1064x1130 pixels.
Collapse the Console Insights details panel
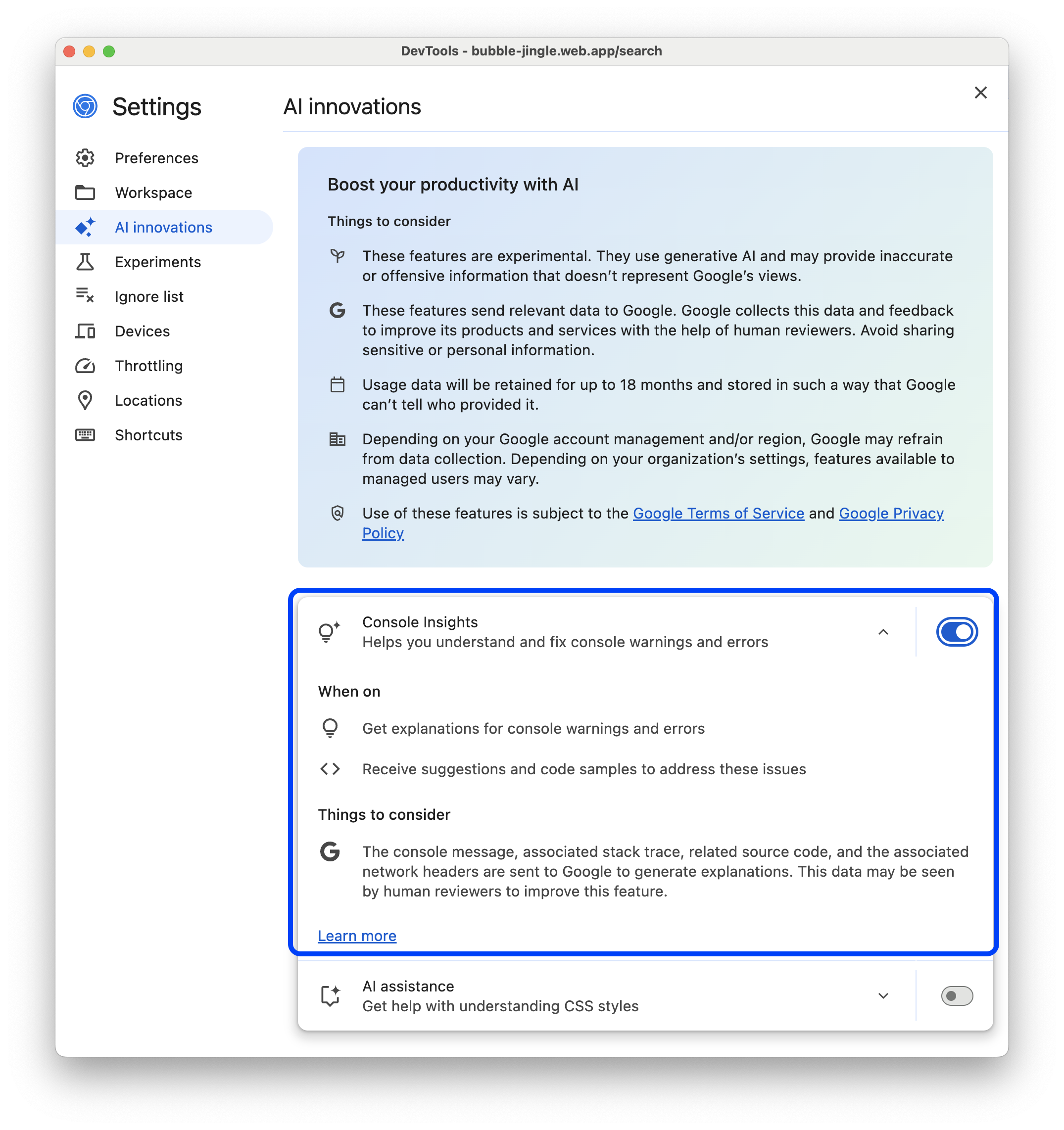[x=883, y=632]
